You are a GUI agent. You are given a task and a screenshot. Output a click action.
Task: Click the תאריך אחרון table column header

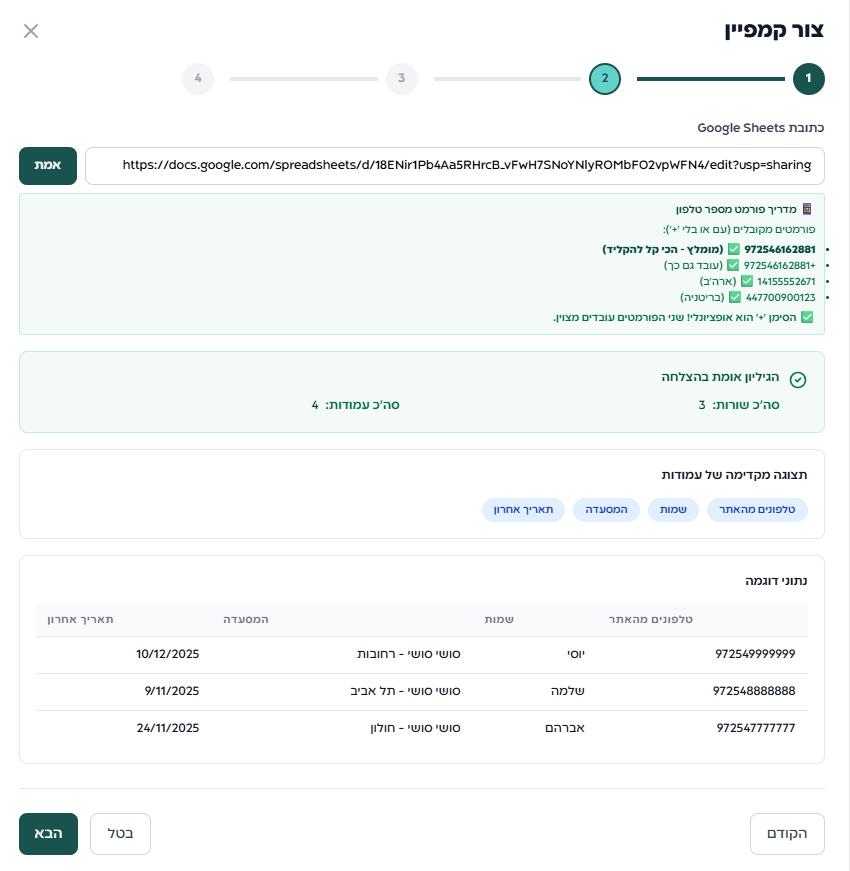coord(80,620)
